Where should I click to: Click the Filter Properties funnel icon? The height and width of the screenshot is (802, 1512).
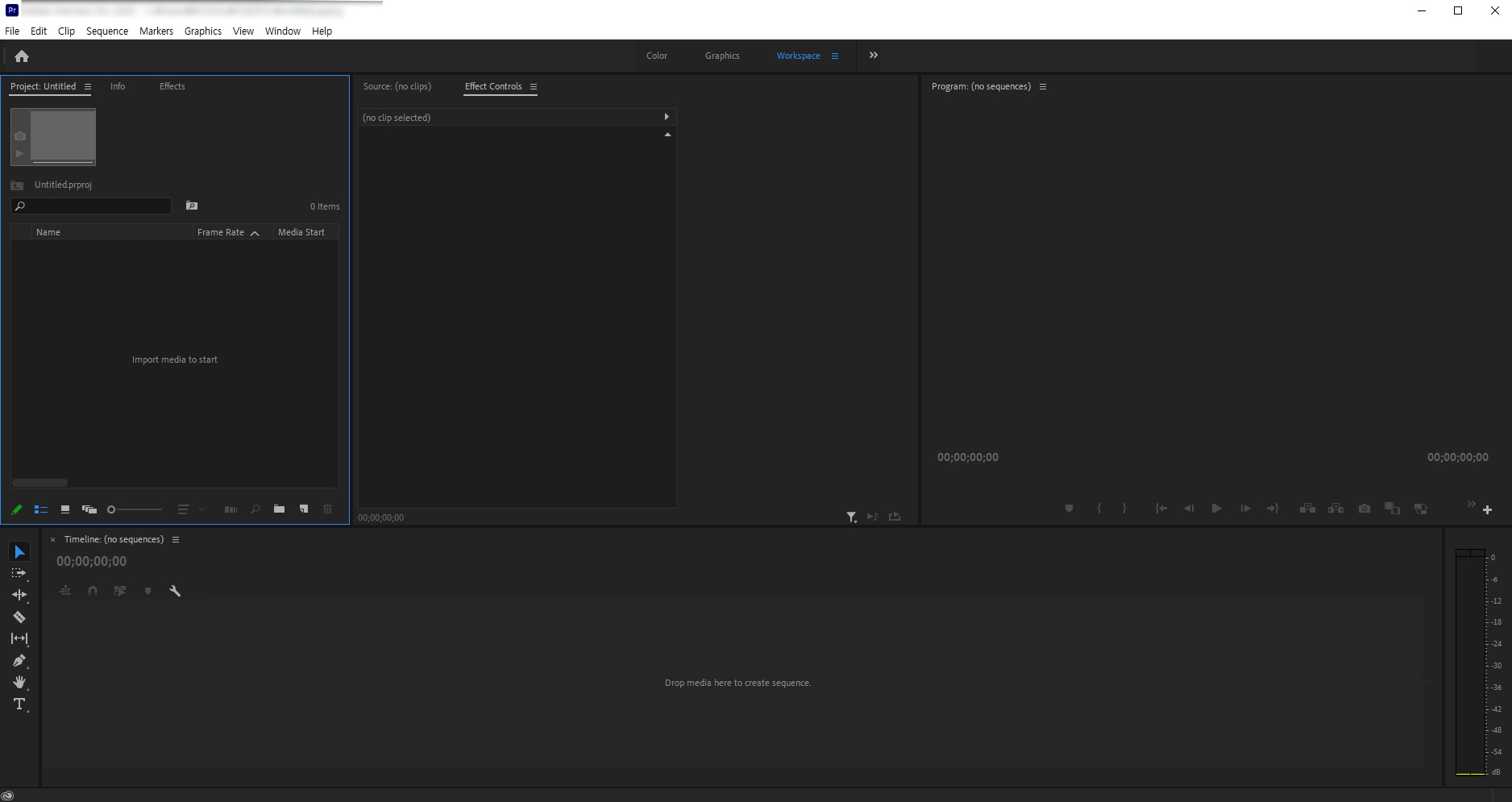tap(851, 517)
